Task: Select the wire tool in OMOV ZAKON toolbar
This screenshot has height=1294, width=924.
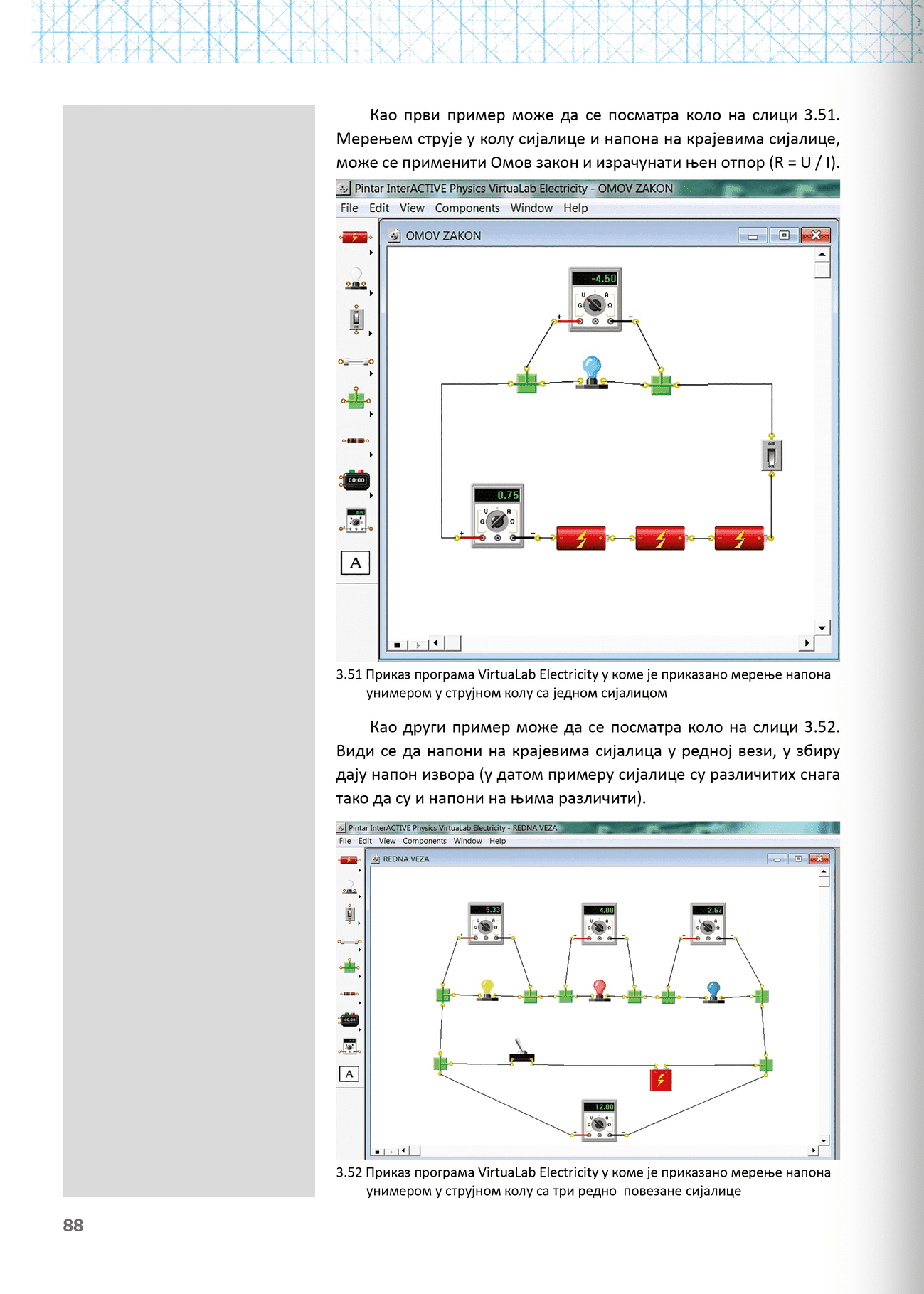Action: click(356, 362)
